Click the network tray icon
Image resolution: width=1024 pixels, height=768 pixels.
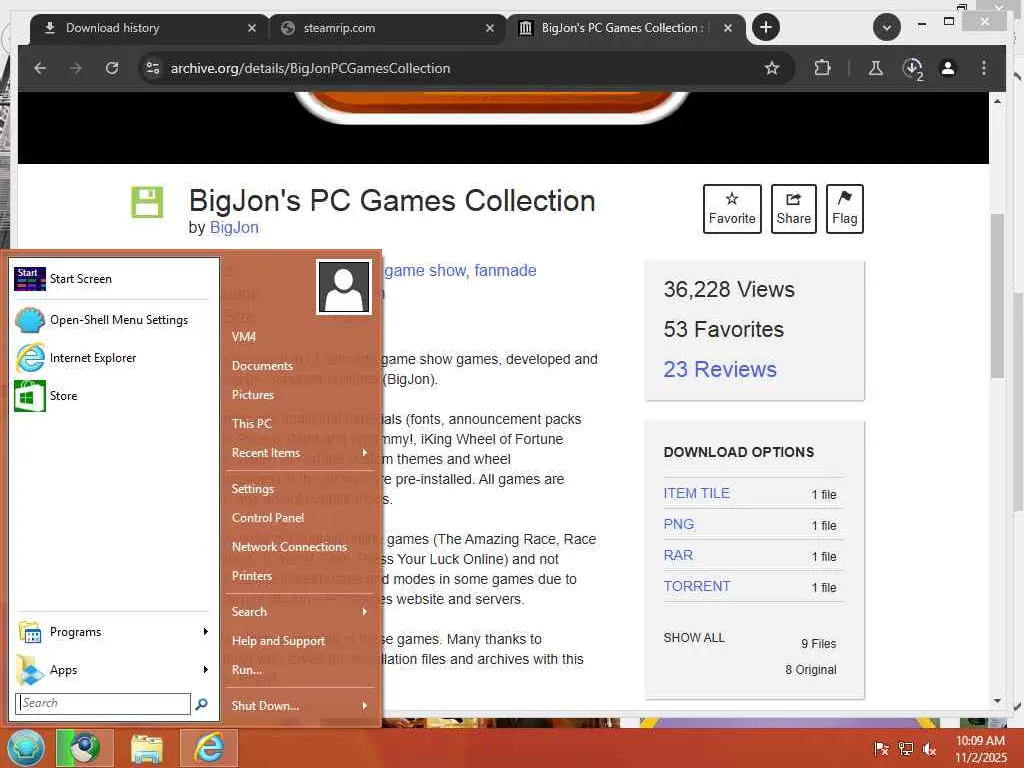905,749
